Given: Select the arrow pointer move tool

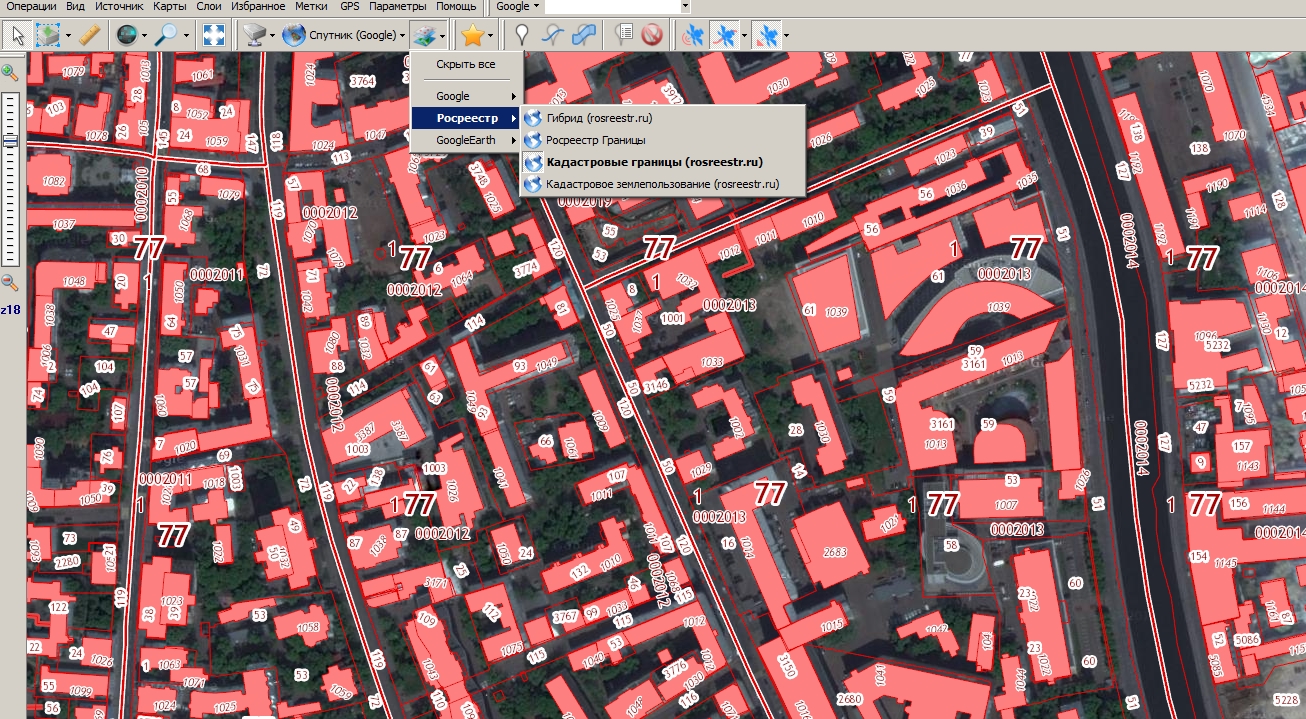Looking at the screenshot, I should pyautogui.click(x=17, y=36).
